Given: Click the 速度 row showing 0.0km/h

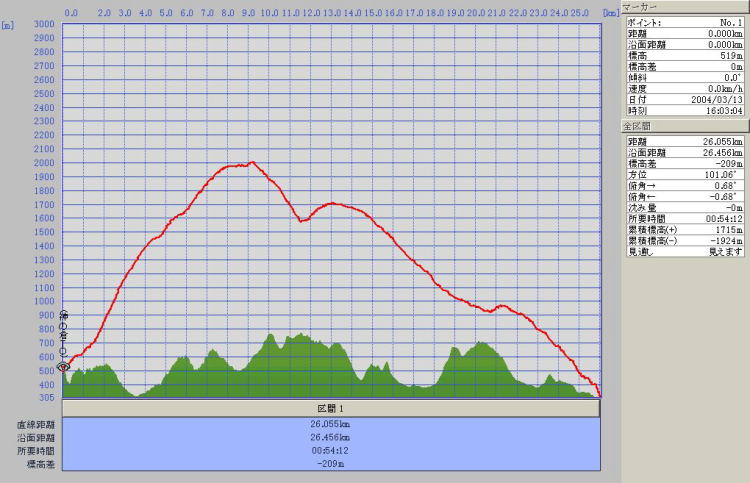Looking at the screenshot, I should [685, 89].
